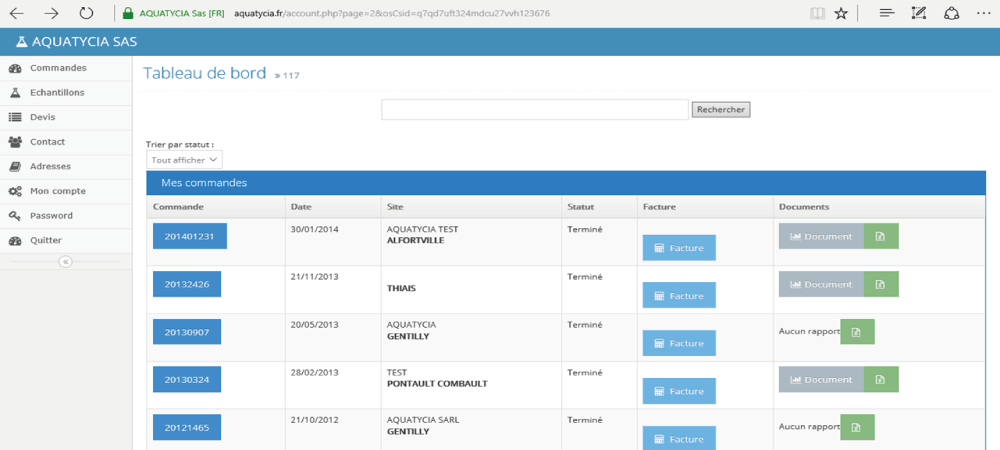Click the web note pen icon
Screen dimensions: 1000x450
pos(918,13)
